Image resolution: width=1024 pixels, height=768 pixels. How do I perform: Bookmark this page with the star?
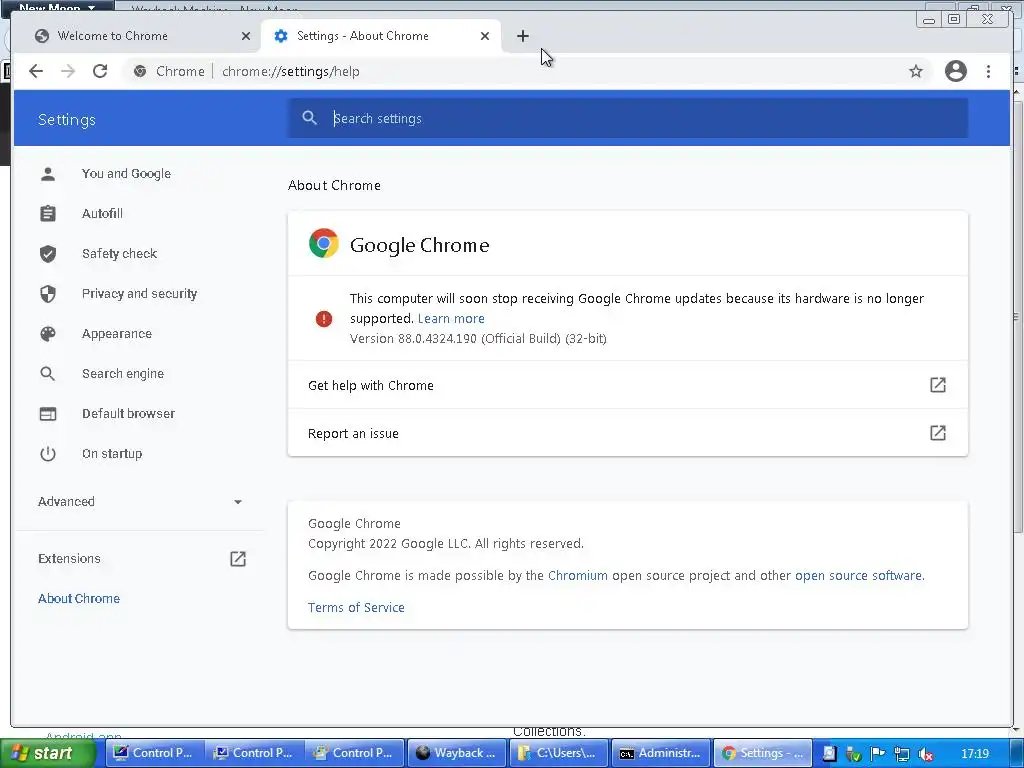pos(916,71)
